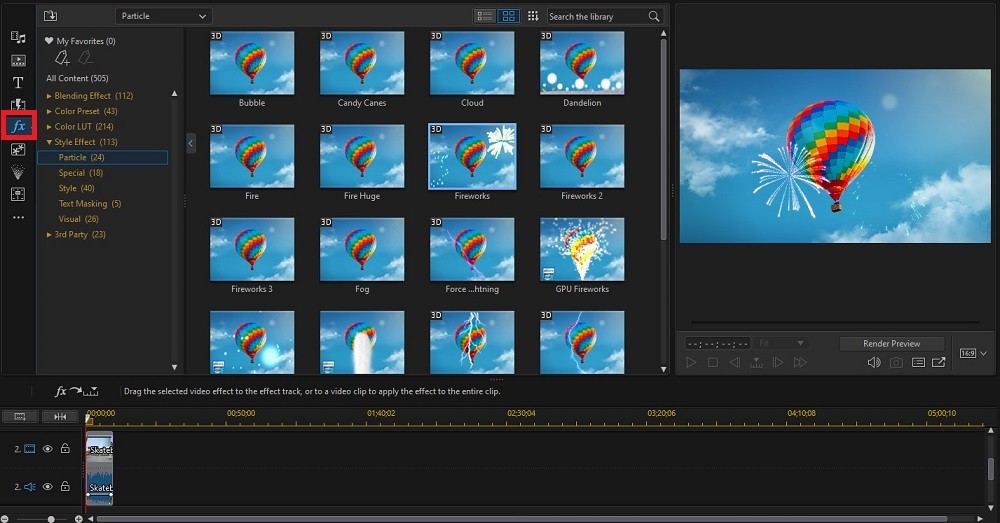Select the GPU Fireworks effect thumbnail
Screen dimensions: 1000x523
582,250
